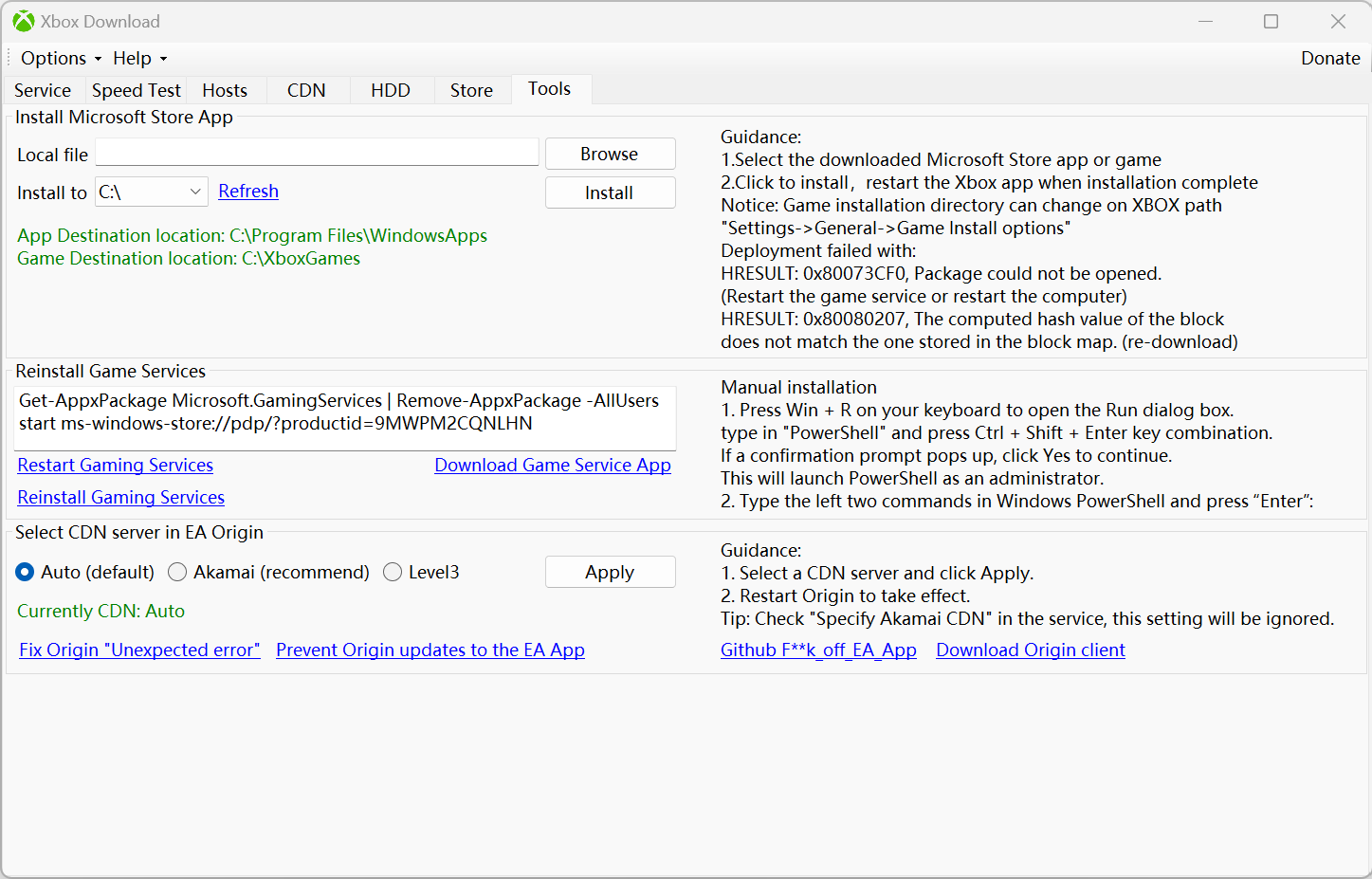This screenshot has height=879, width=1372.
Task: Click the Local file input field
Action: [x=317, y=153]
